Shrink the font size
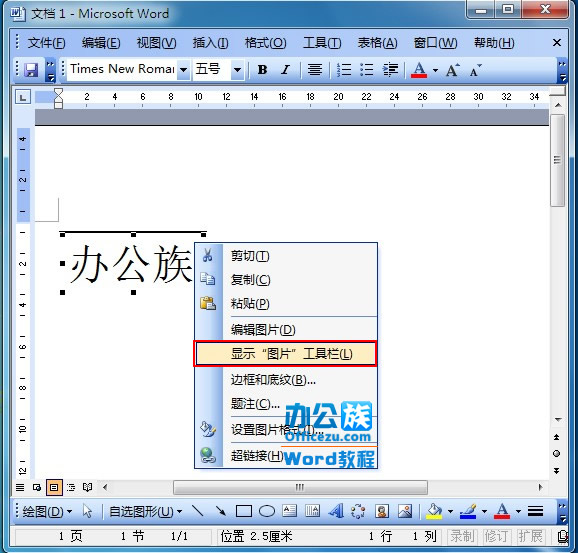This screenshot has height=553, width=578. tap(476, 69)
